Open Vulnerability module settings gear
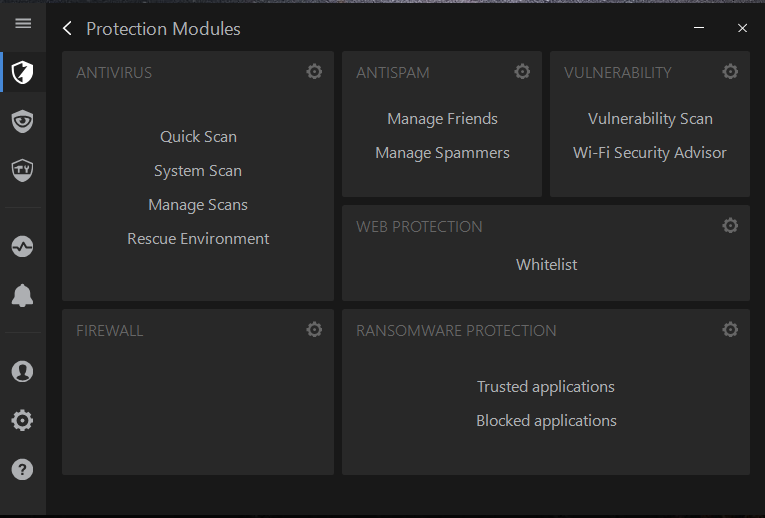765x518 pixels. [730, 72]
